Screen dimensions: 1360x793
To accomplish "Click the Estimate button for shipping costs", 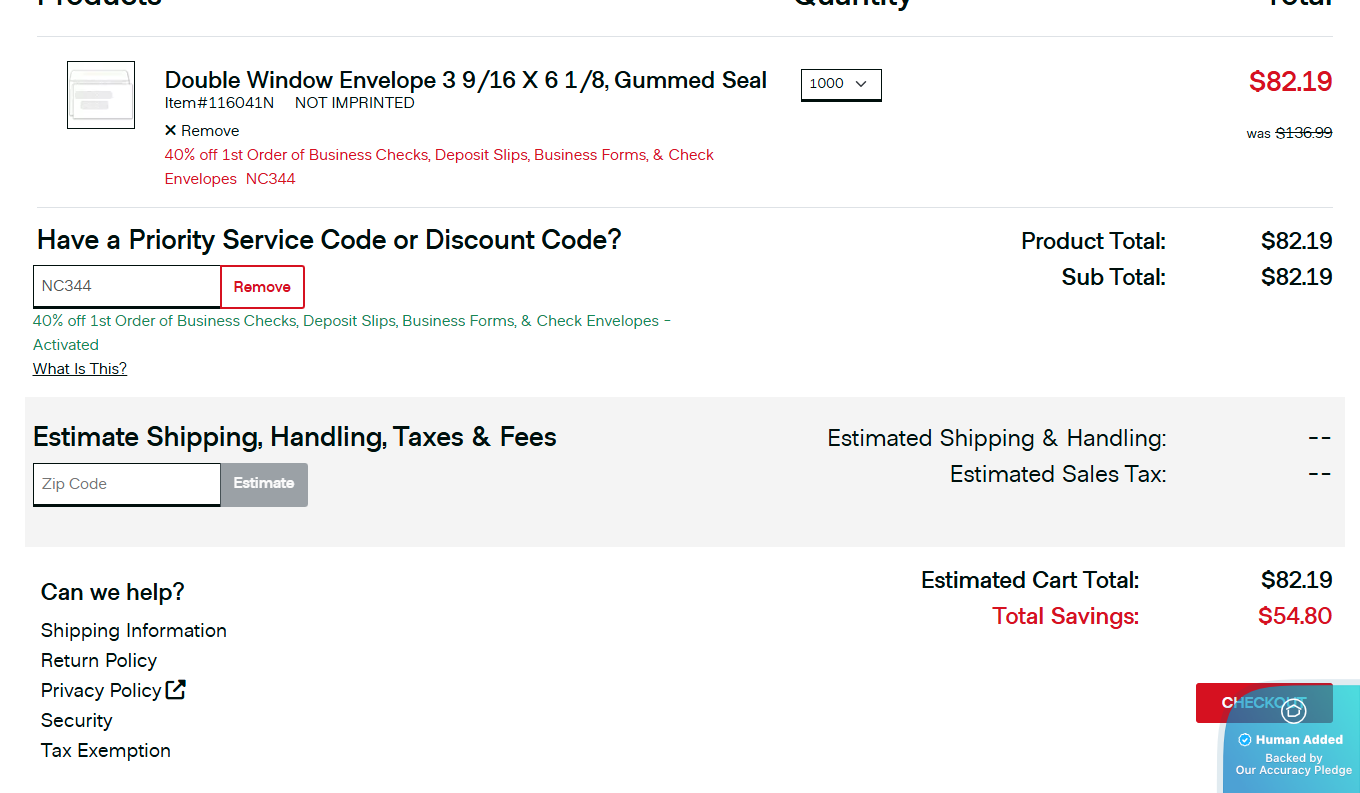I will [263, 483].
